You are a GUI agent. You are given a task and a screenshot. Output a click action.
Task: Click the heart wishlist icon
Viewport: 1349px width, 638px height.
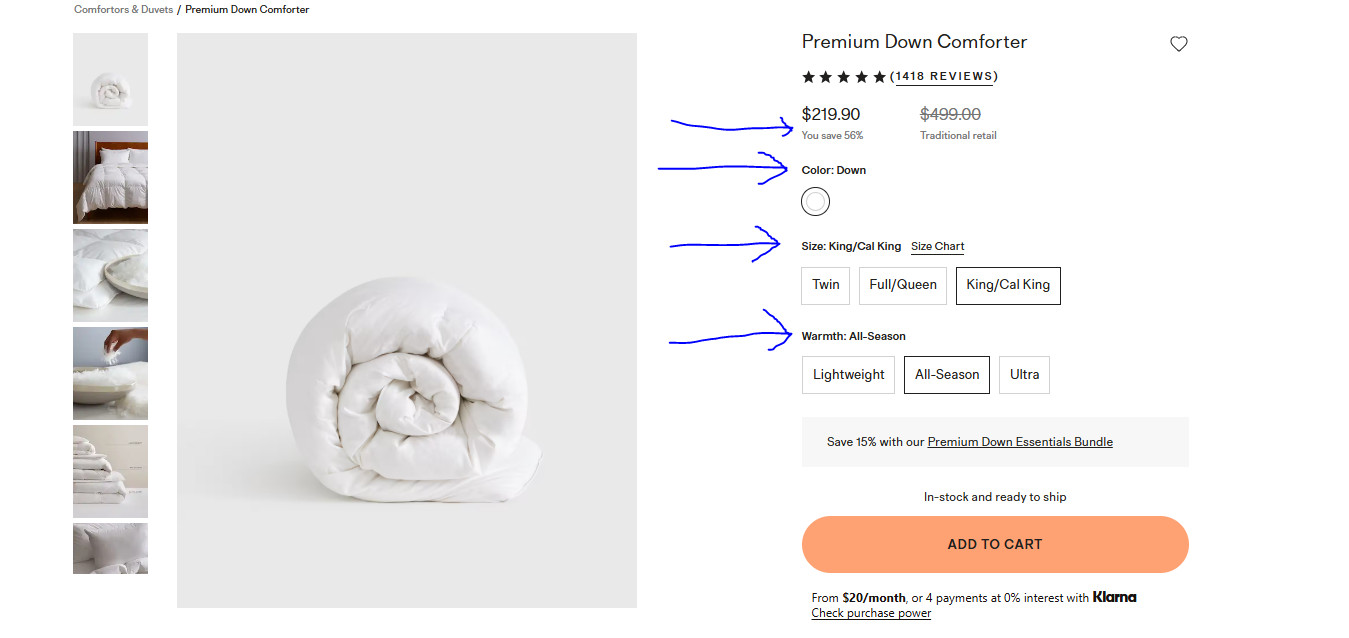[x=1178, y=43]
